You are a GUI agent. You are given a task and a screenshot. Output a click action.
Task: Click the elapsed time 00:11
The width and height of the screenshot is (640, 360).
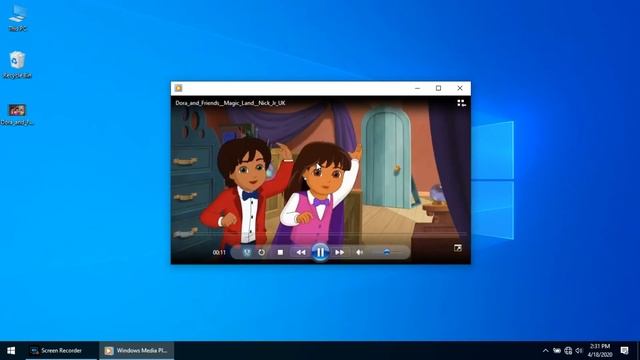(x=219, y=252)
